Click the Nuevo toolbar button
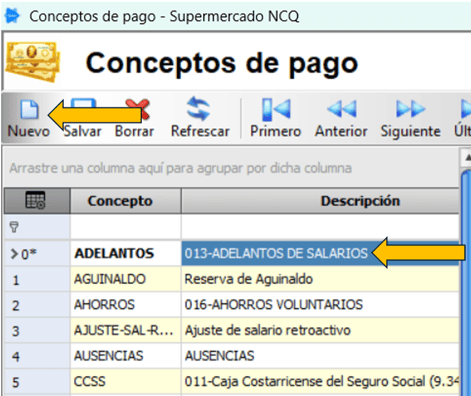Screen dimensions: 471x396 (29, 119)
